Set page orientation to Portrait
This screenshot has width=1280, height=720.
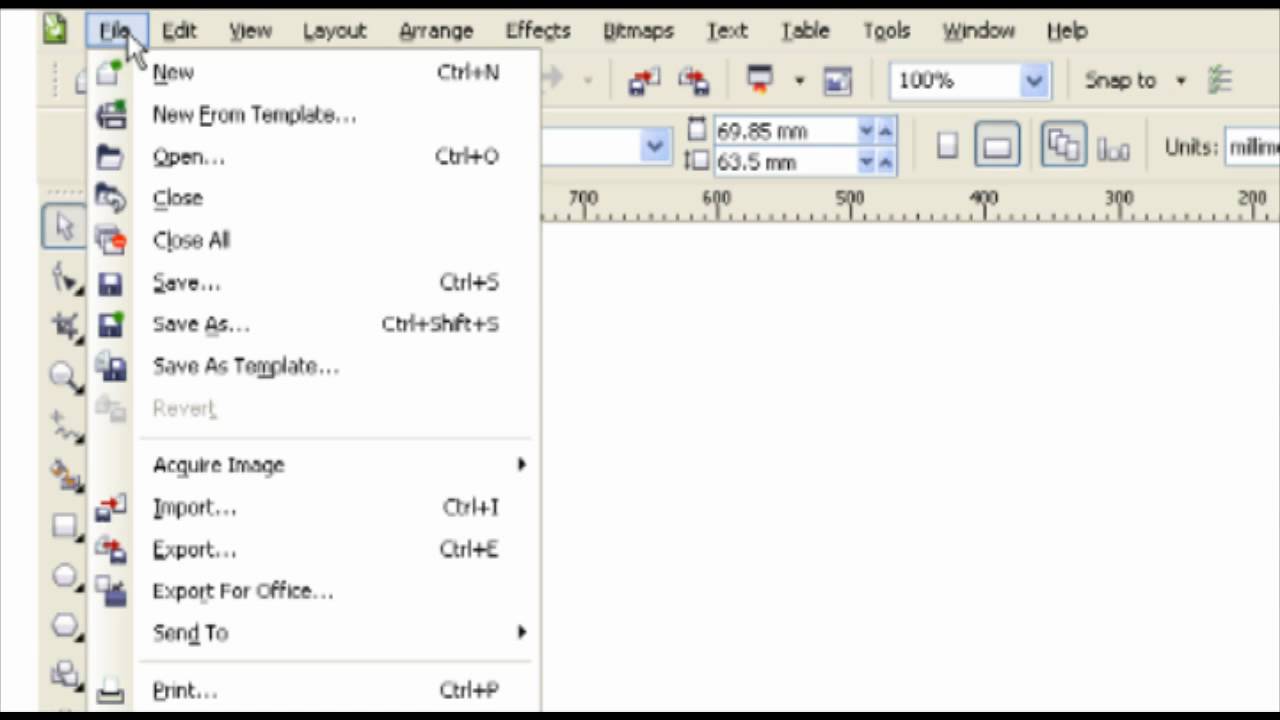coord(947,147)
